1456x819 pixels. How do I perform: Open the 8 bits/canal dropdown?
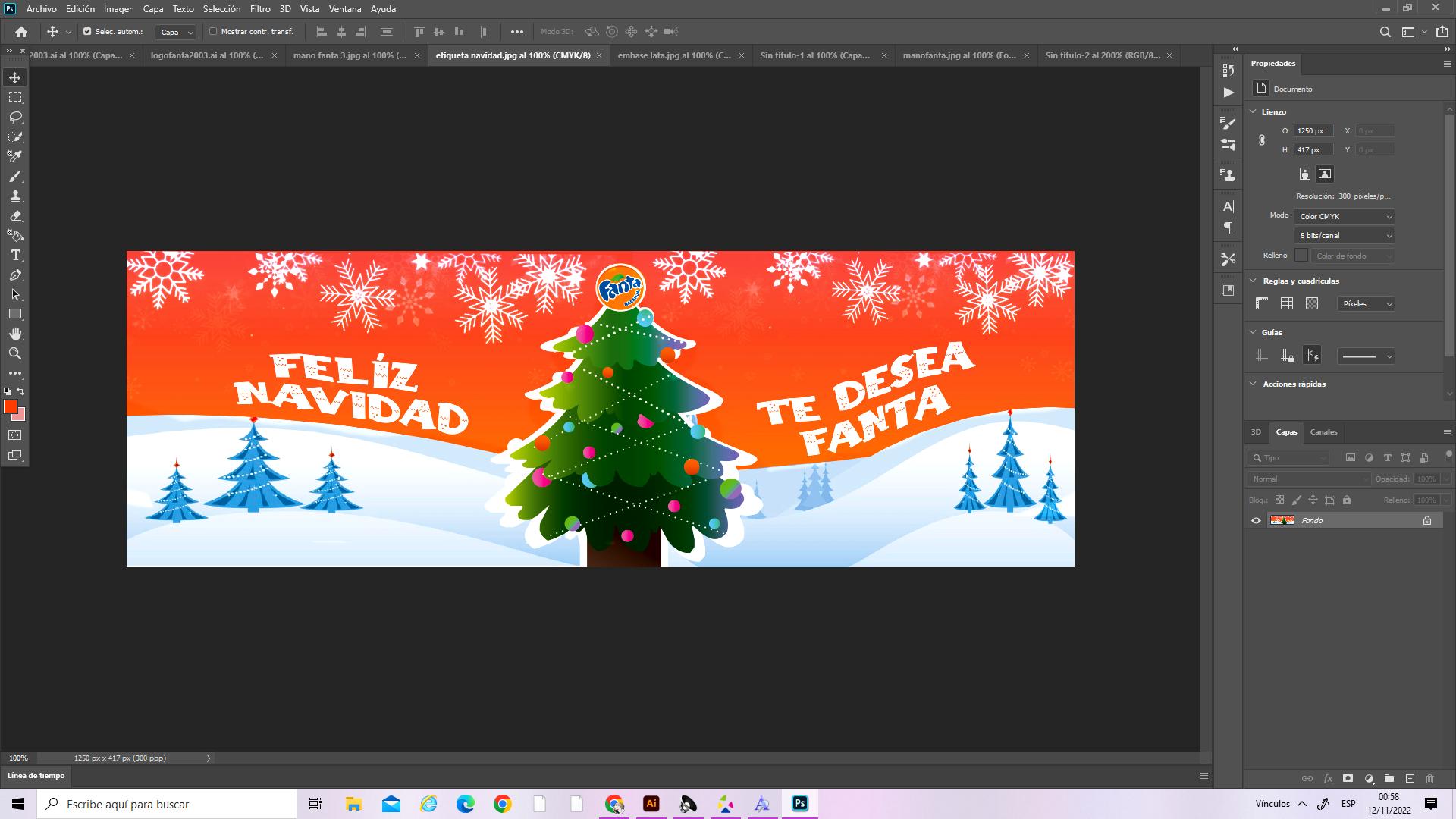tap(1344, 236)
